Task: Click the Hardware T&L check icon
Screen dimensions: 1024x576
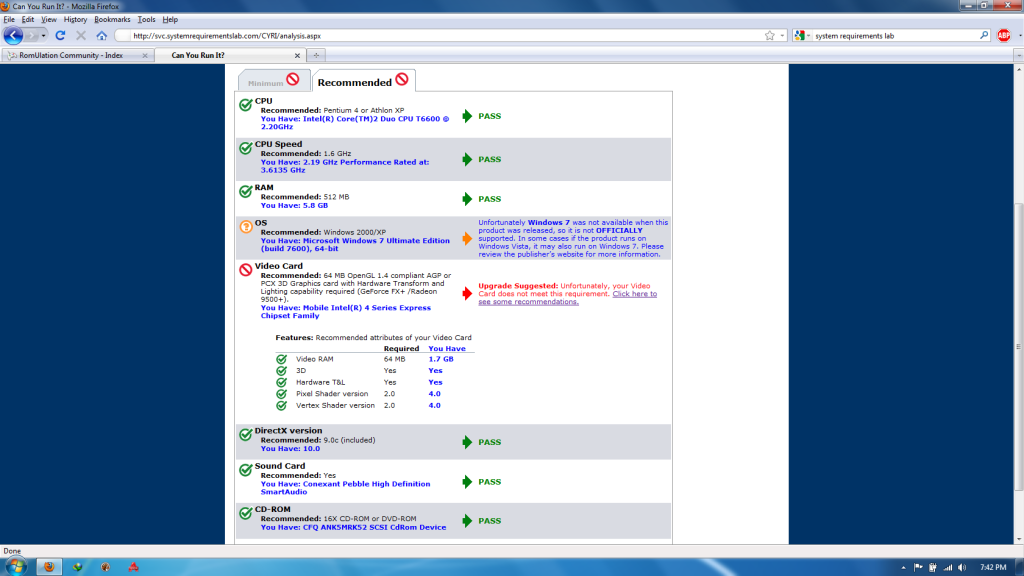Action: [x=281, y=382]
